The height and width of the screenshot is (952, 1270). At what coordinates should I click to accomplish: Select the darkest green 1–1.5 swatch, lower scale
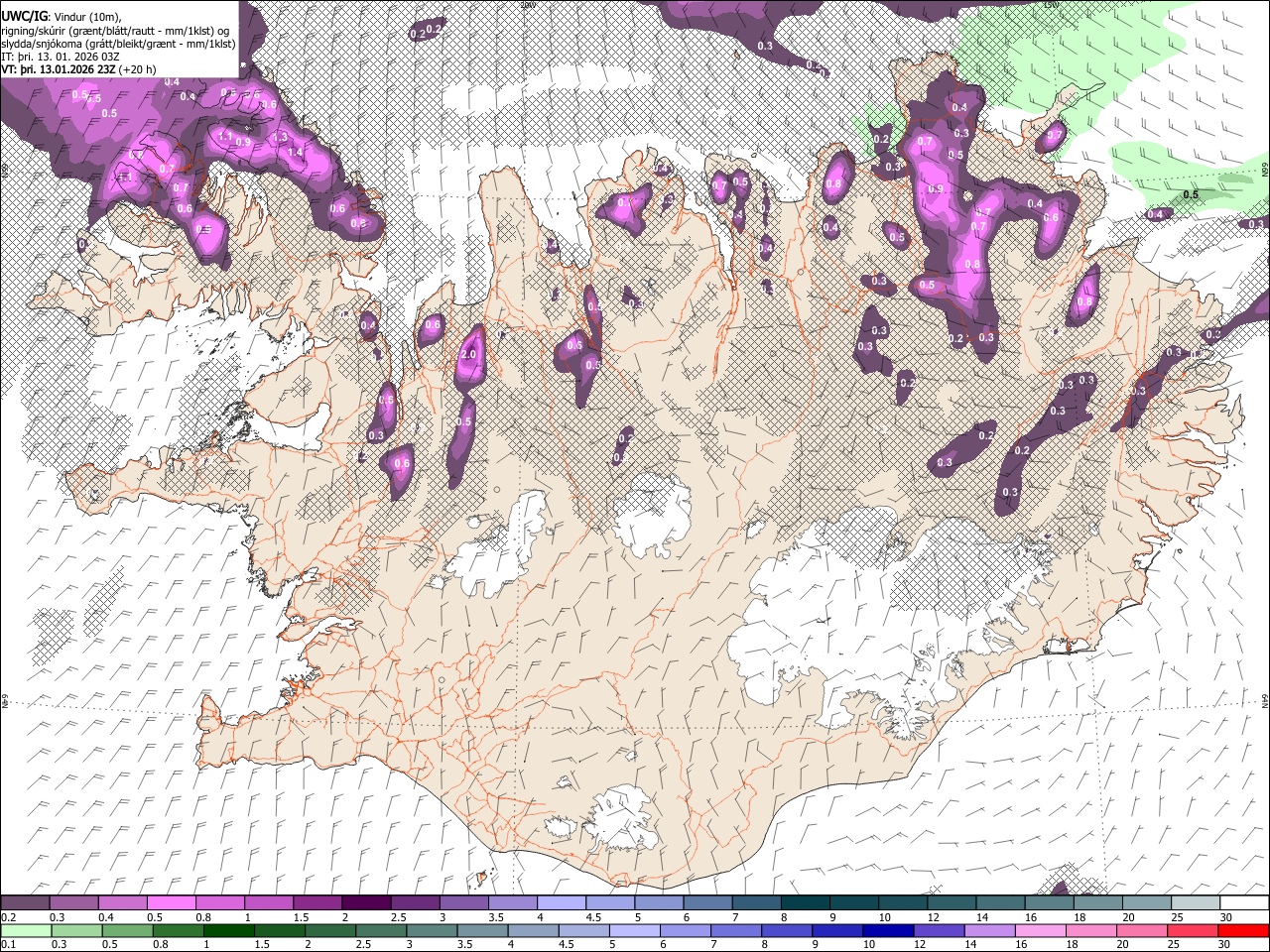pos(228,931)
